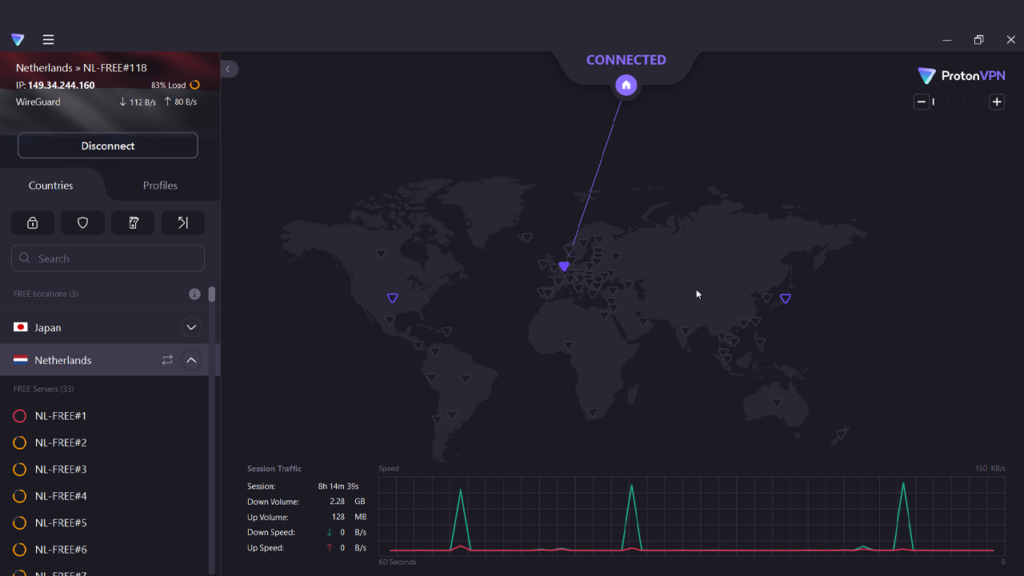The height and width of the screenshot is (576, 1024).
Task: Click the Netherlands connected marker on map
Action: click(x=564, y=266)
